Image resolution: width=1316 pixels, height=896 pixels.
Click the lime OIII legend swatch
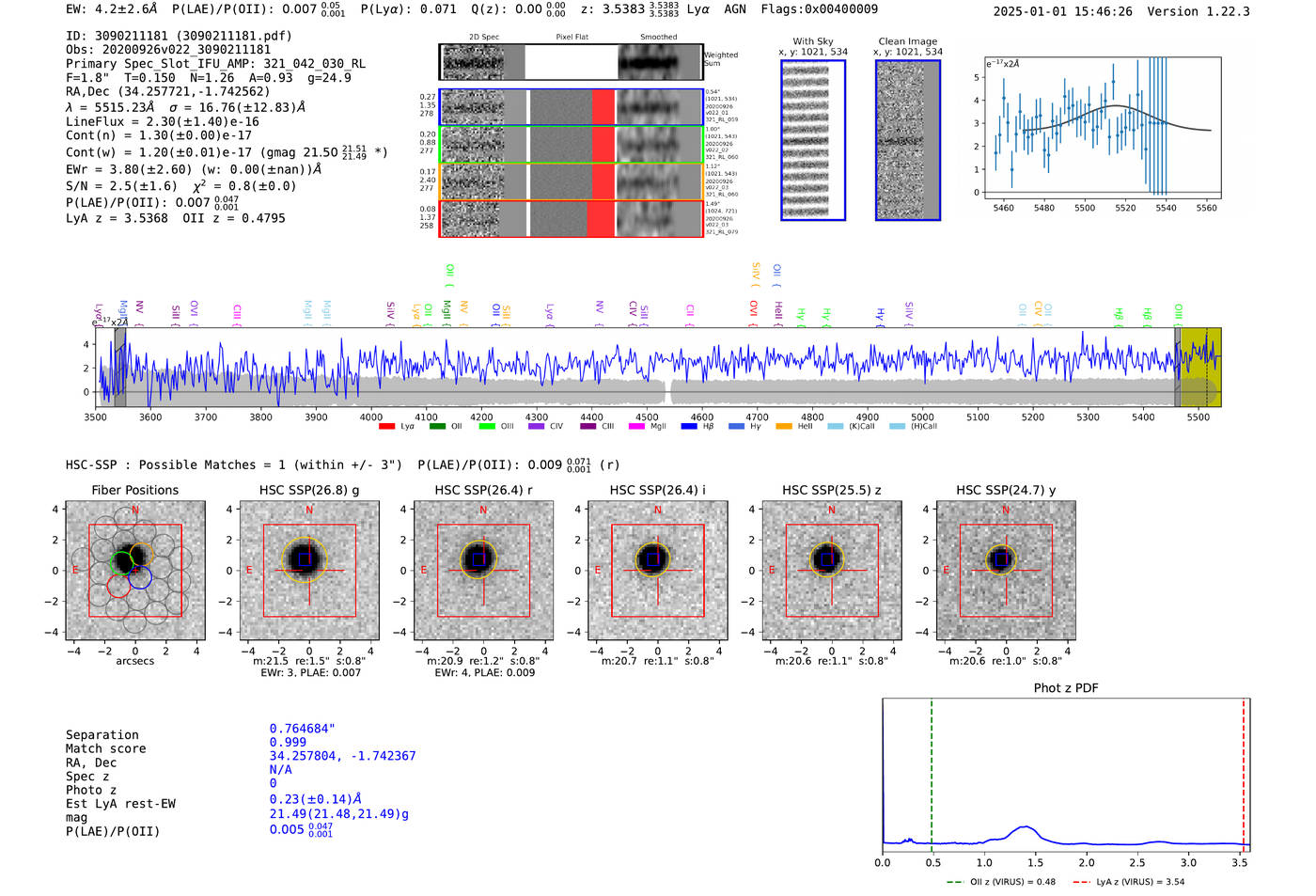(x=487, y=426)
